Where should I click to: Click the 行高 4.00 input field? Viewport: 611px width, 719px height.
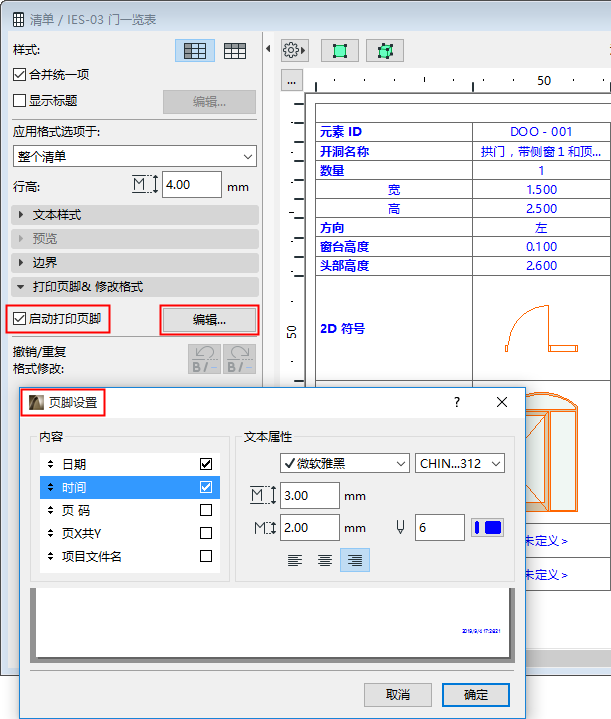192,185
